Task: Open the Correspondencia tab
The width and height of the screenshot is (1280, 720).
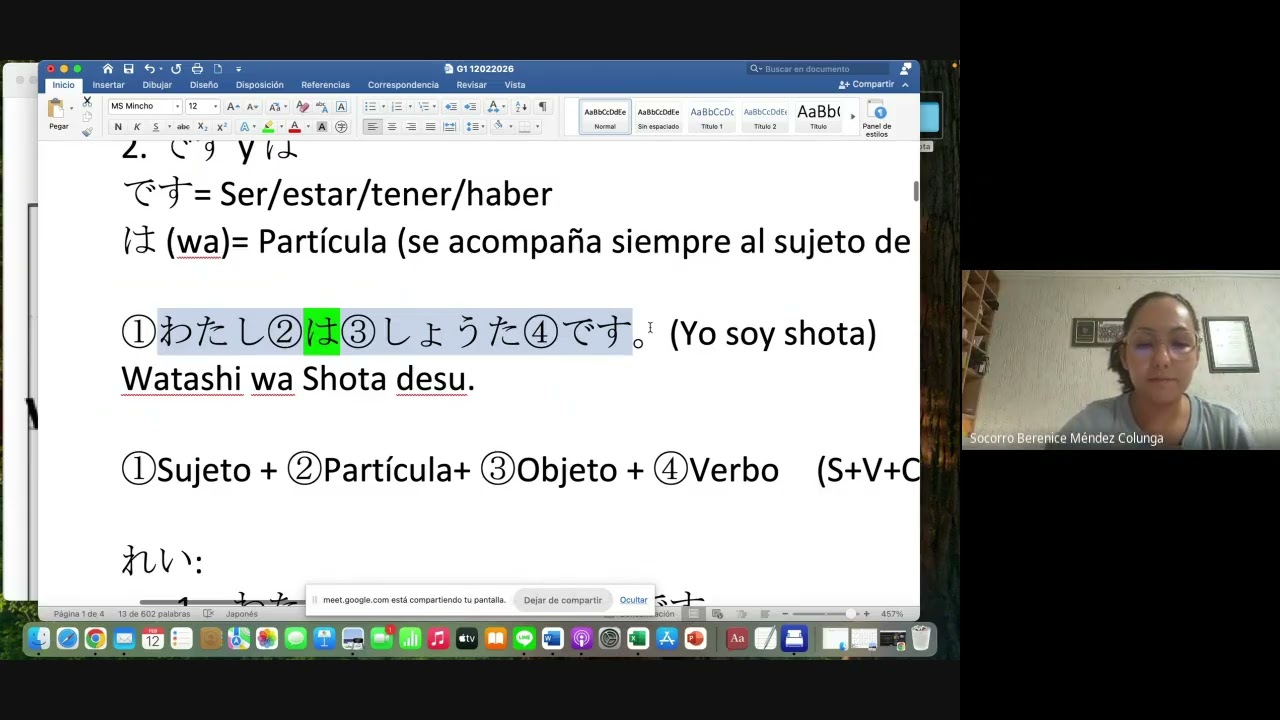Action: pos(403,85)
